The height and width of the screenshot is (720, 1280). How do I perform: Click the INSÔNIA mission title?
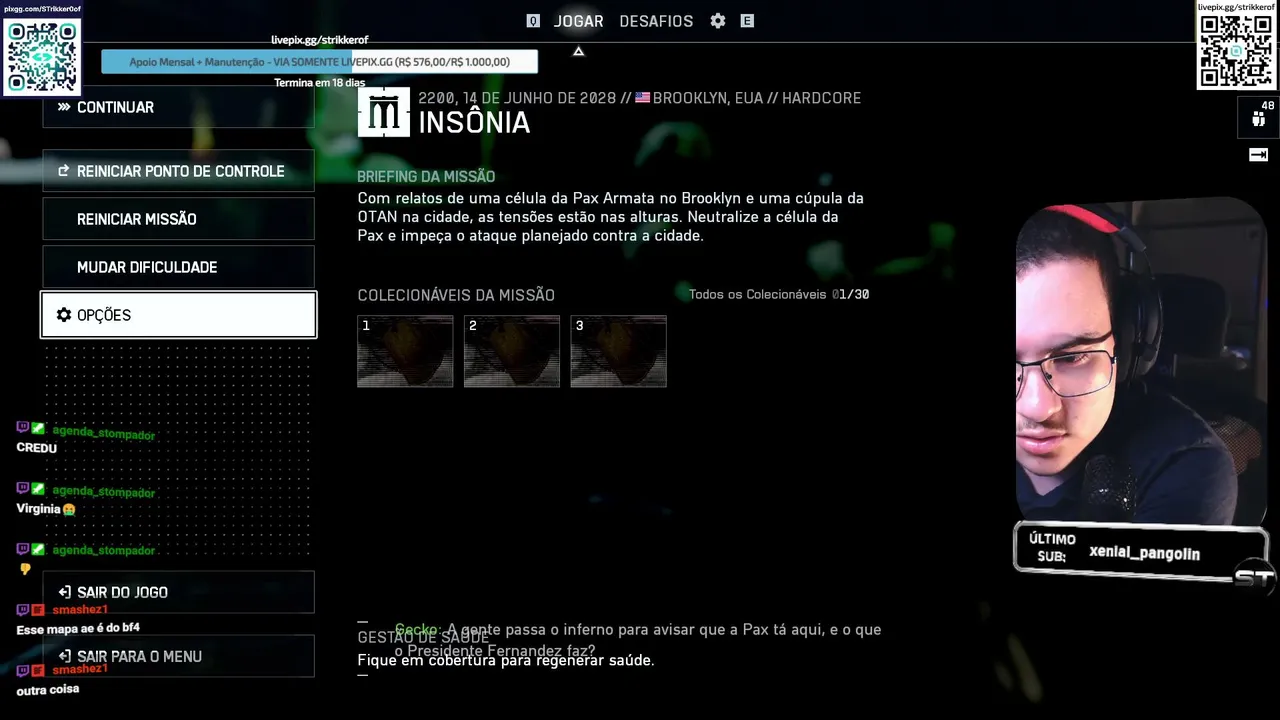(474, 122)
